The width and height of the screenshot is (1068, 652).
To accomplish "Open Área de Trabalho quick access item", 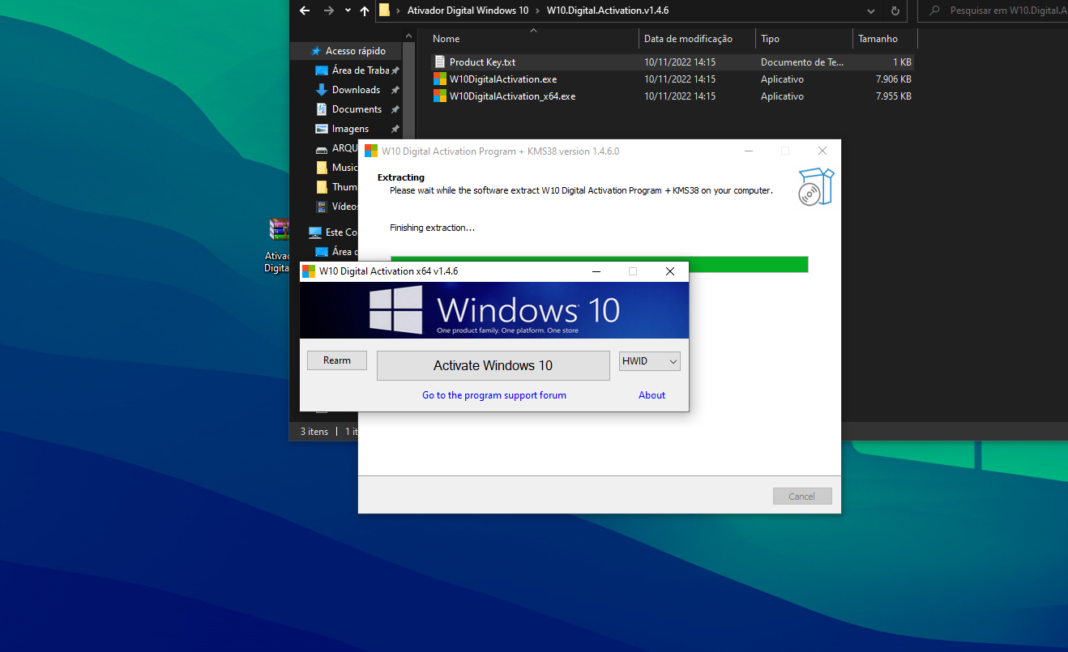I will (x=360, y=70).
